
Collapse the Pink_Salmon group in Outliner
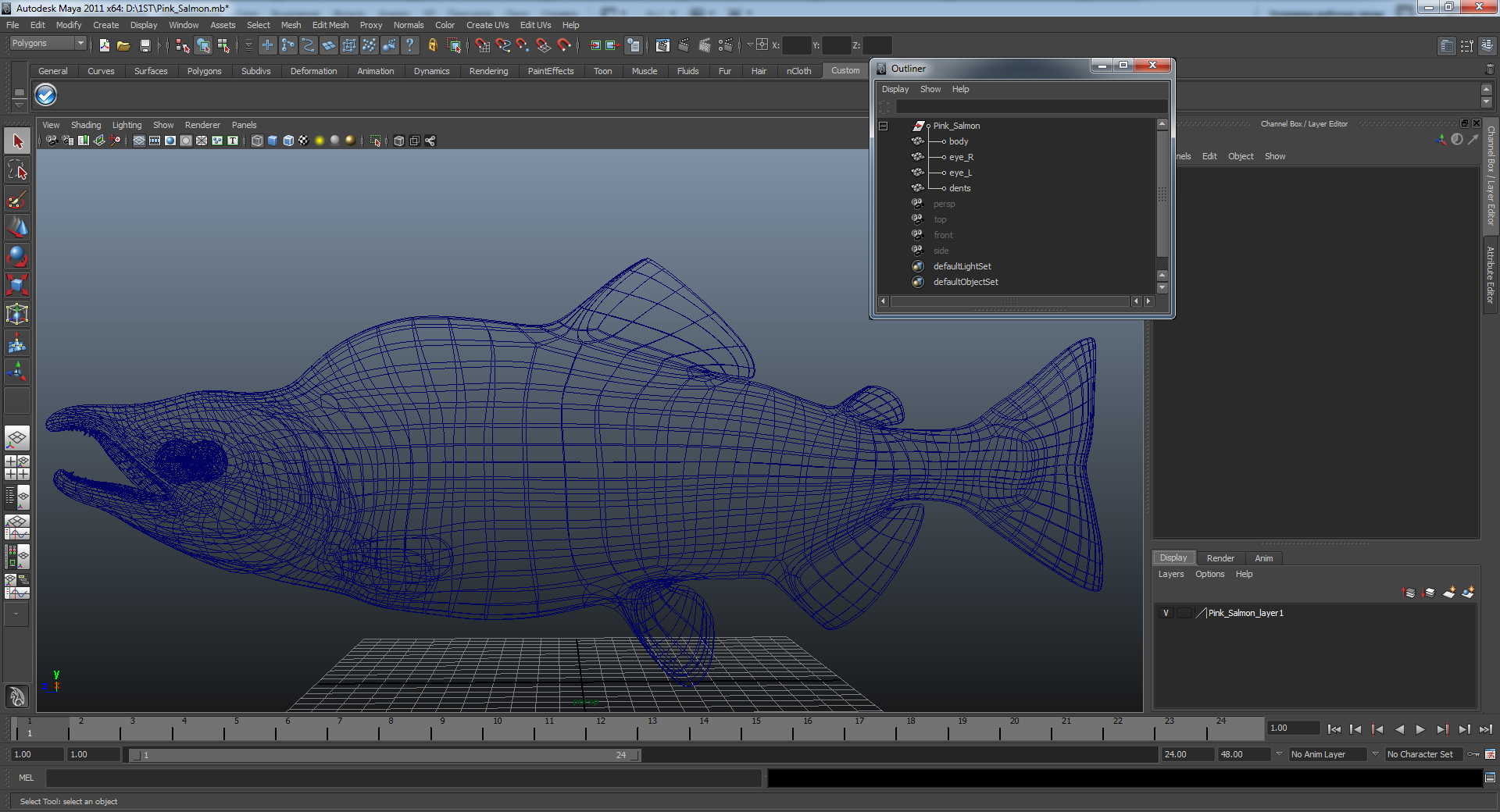pos(884,126)
